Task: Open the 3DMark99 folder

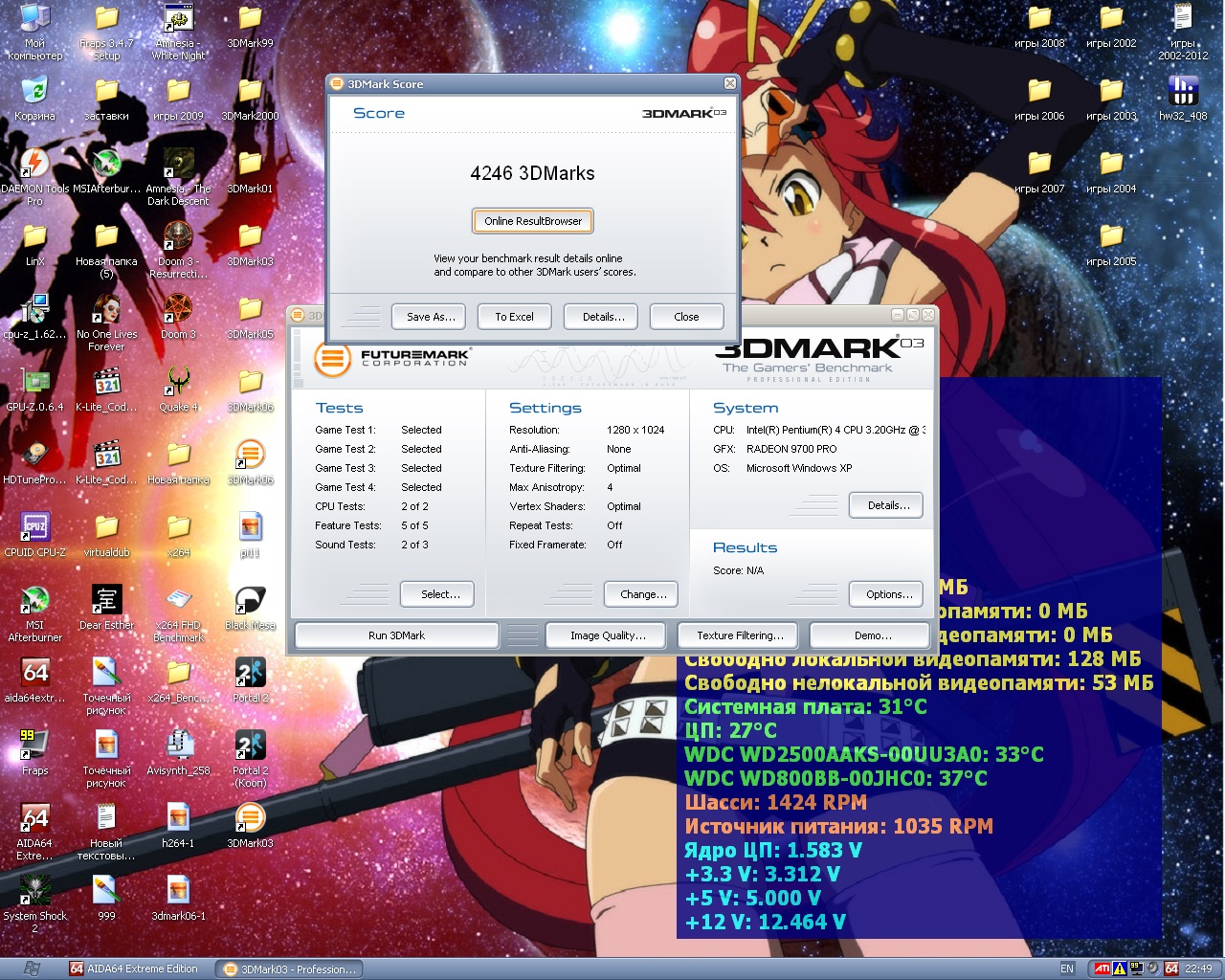Action: point(250,24)
